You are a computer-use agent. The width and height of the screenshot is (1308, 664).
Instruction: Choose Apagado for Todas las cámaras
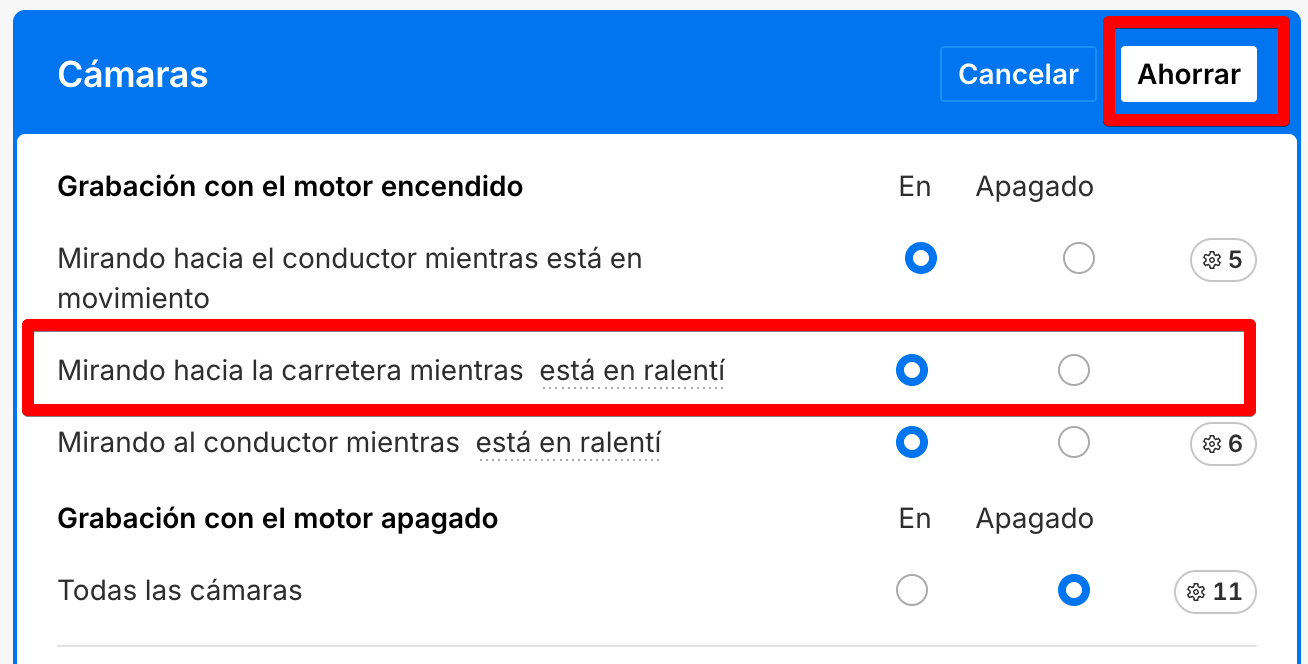pyautogui.click(x=1073, y=590)
